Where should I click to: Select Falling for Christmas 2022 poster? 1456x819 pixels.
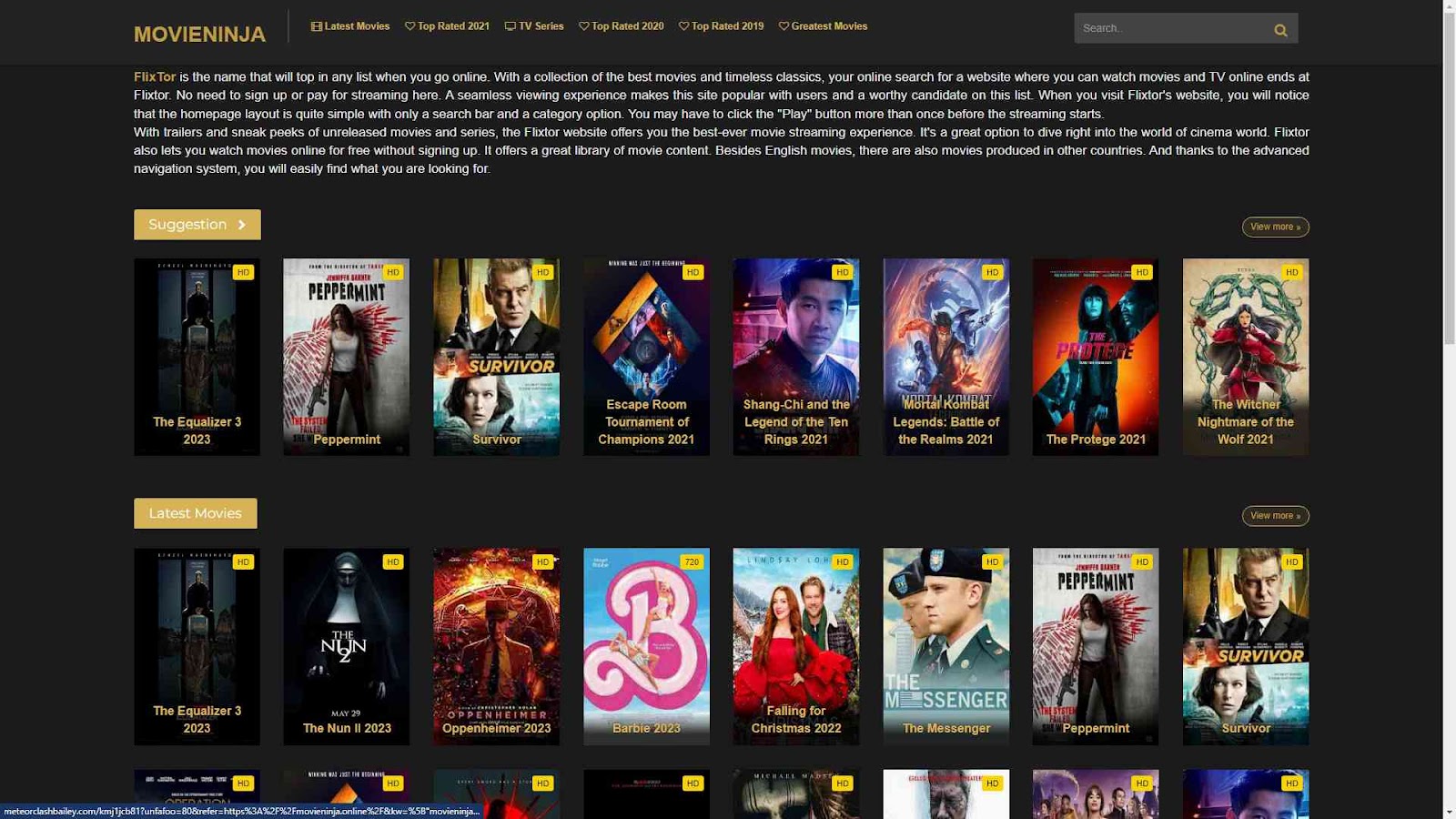pos(795,646)
